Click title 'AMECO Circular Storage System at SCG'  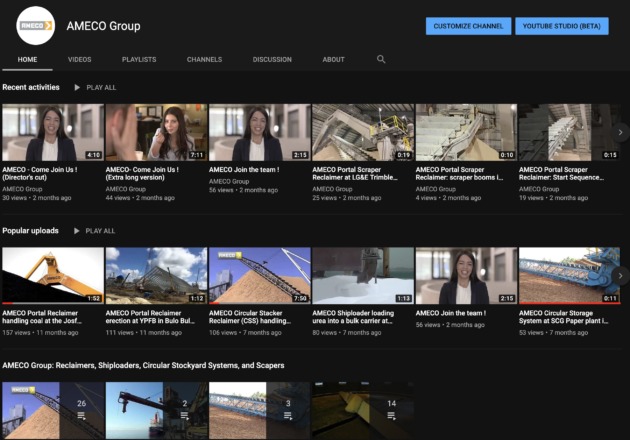(x=564, y=317)
